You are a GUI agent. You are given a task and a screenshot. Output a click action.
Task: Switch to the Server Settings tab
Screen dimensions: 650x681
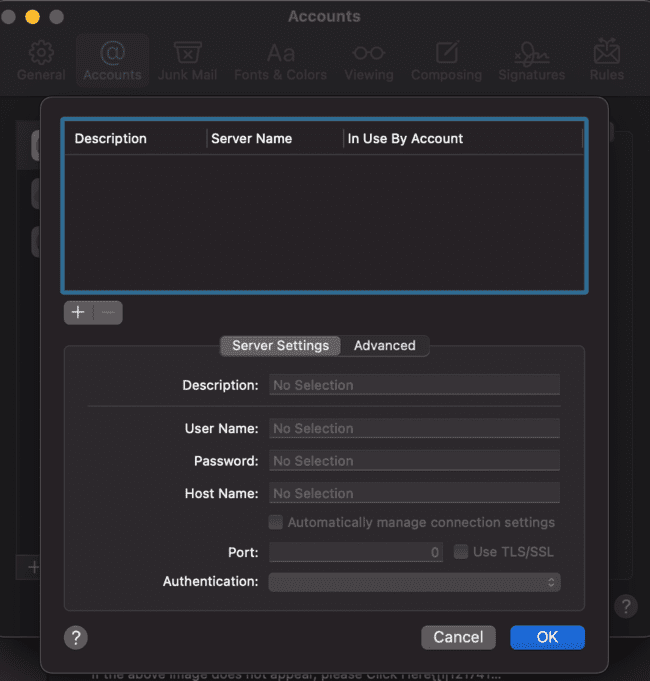(280, 346)
